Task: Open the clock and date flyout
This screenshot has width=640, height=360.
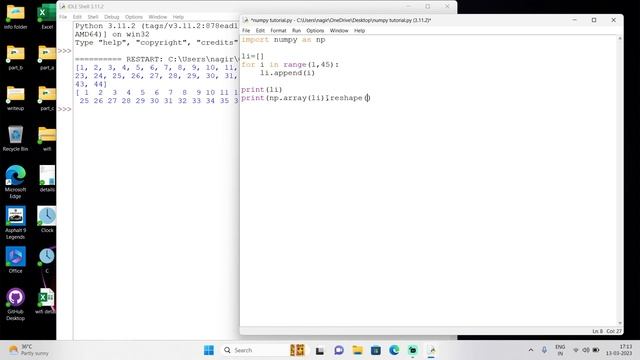Action: [619, 350]
